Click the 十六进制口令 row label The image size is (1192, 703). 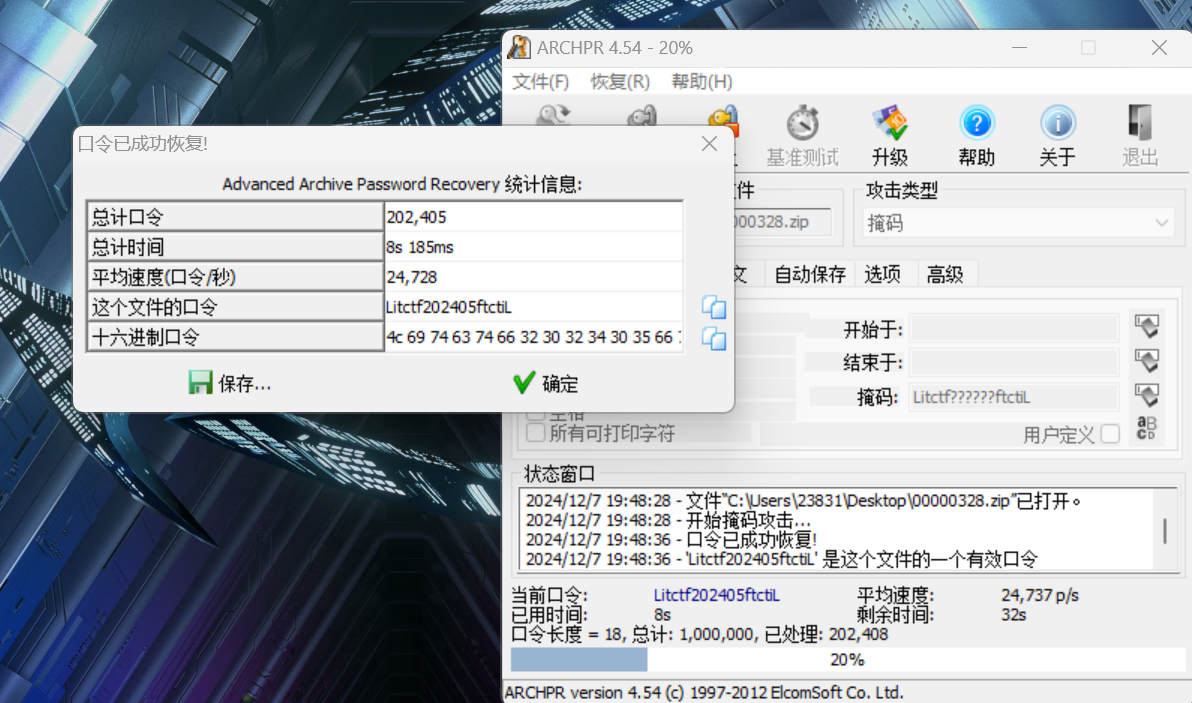pyautogui.click(x=236, y=337)
